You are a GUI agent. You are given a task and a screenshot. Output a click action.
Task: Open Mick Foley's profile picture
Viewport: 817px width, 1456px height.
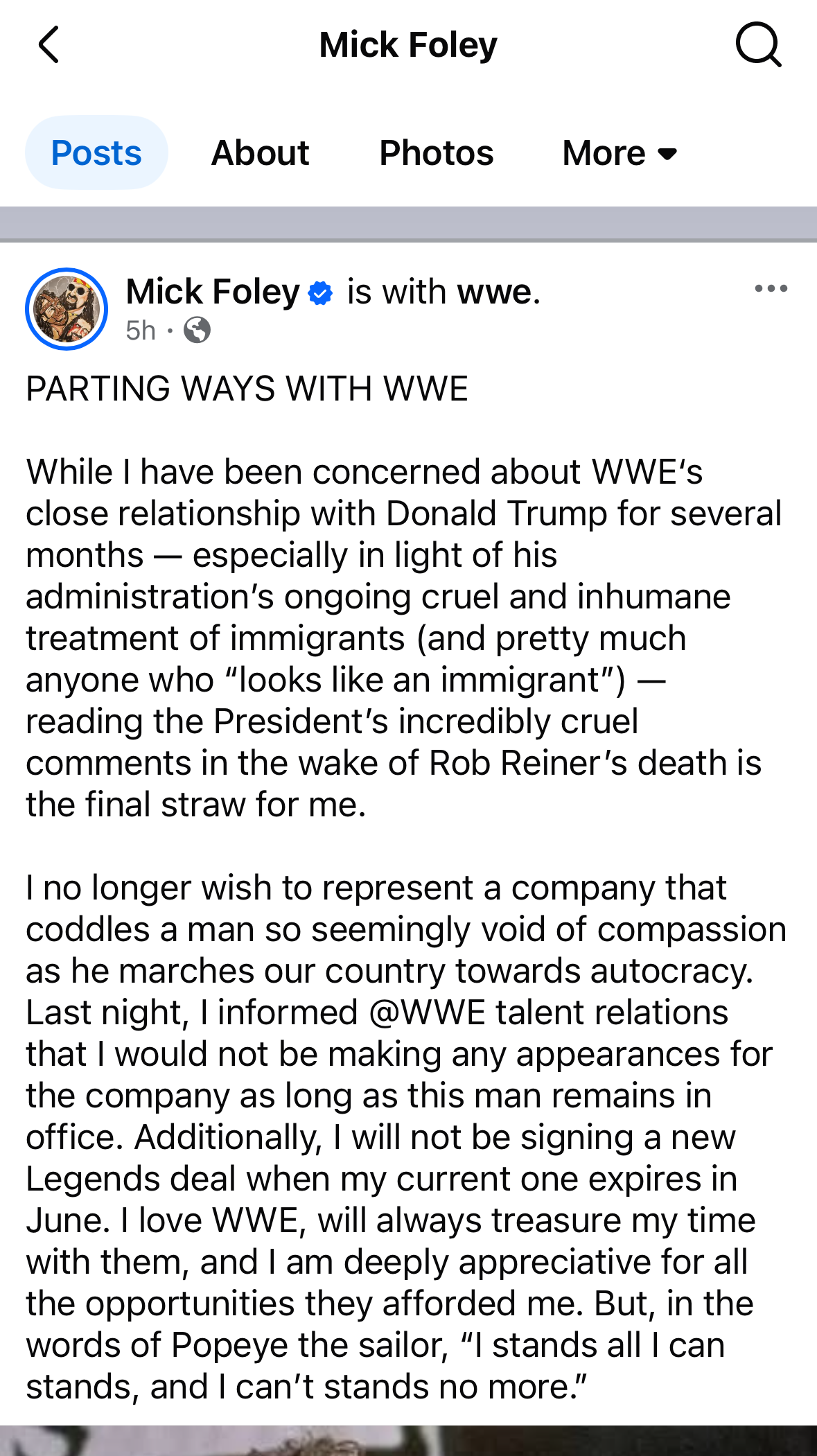[67, 309]
